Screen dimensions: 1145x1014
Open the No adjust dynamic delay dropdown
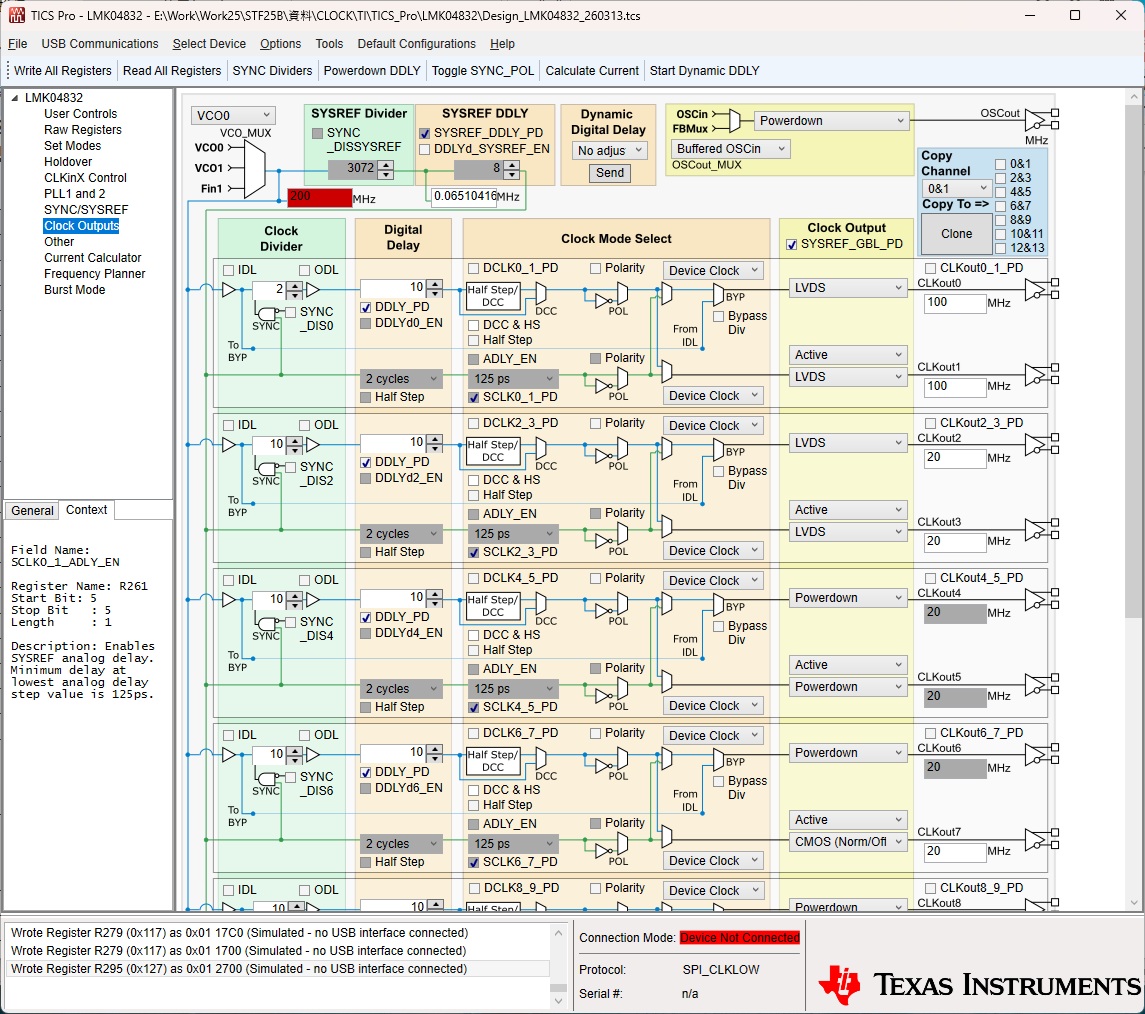[x=610, y=150]
